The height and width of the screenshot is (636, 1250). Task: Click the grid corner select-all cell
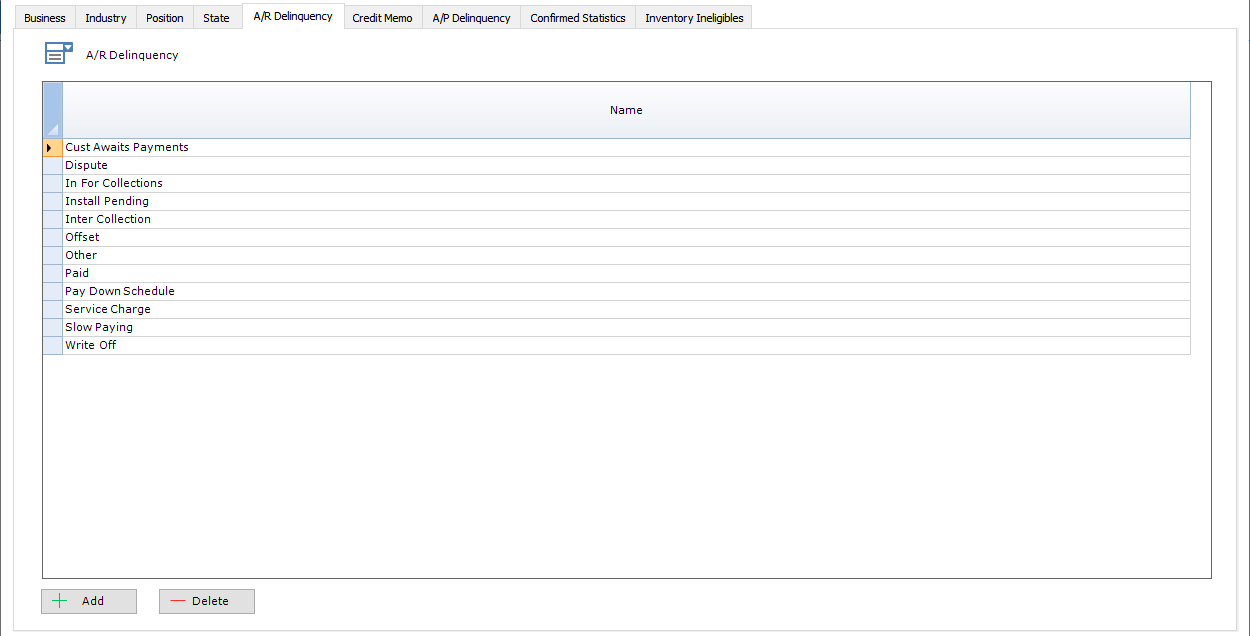[51, 110]
